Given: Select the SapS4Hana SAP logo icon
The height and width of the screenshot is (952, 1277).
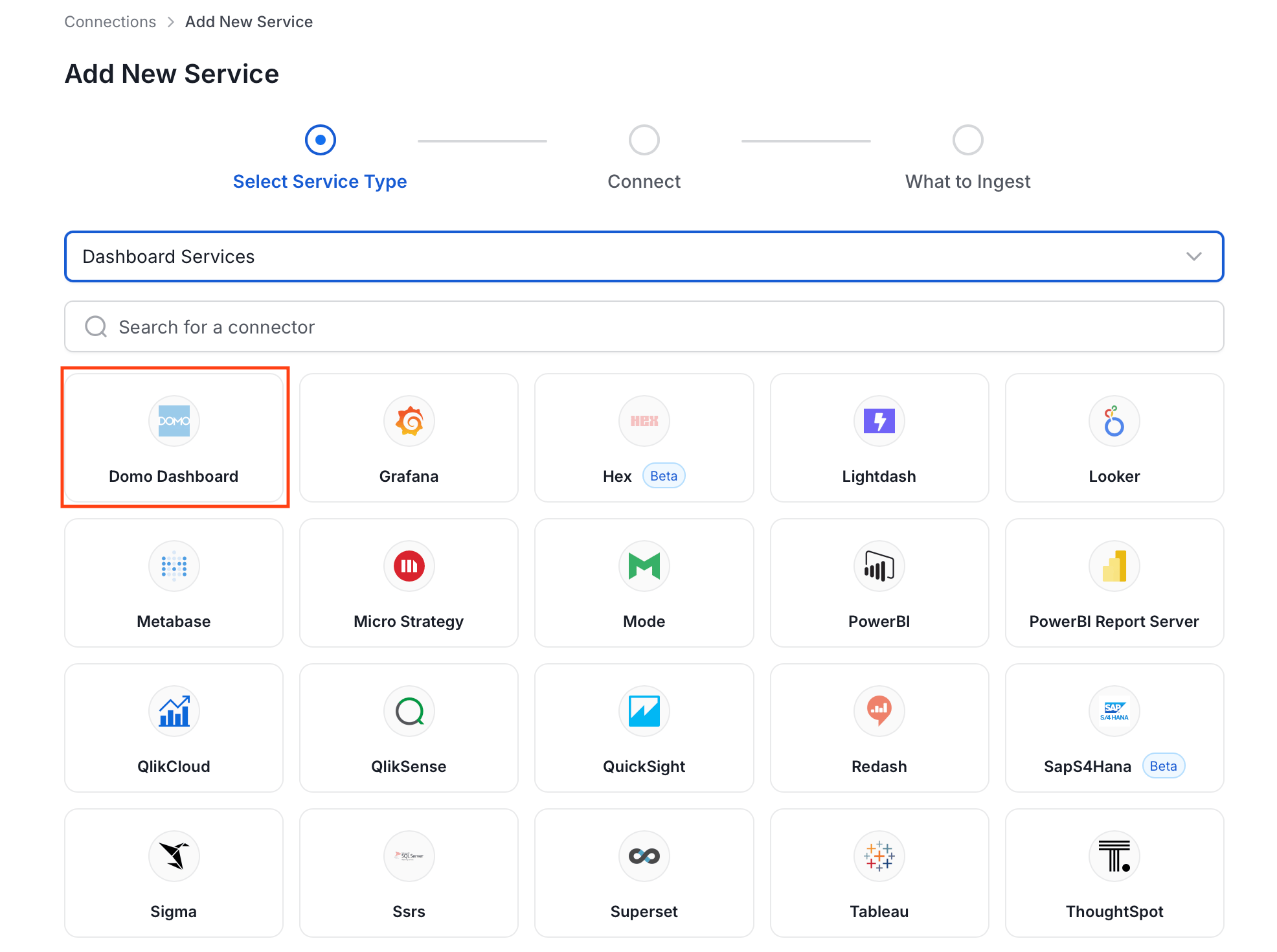Looking at the screenshot, I should tap(1114, 711).
